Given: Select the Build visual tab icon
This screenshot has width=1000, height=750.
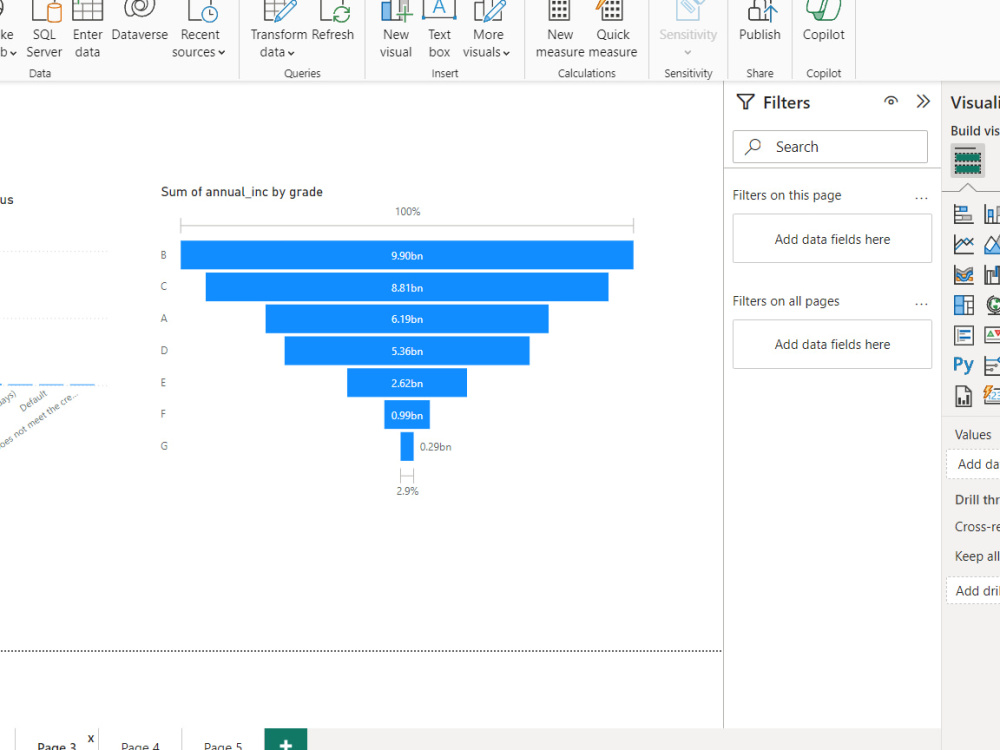Looking at the screenshot, I should coord(967,161).
